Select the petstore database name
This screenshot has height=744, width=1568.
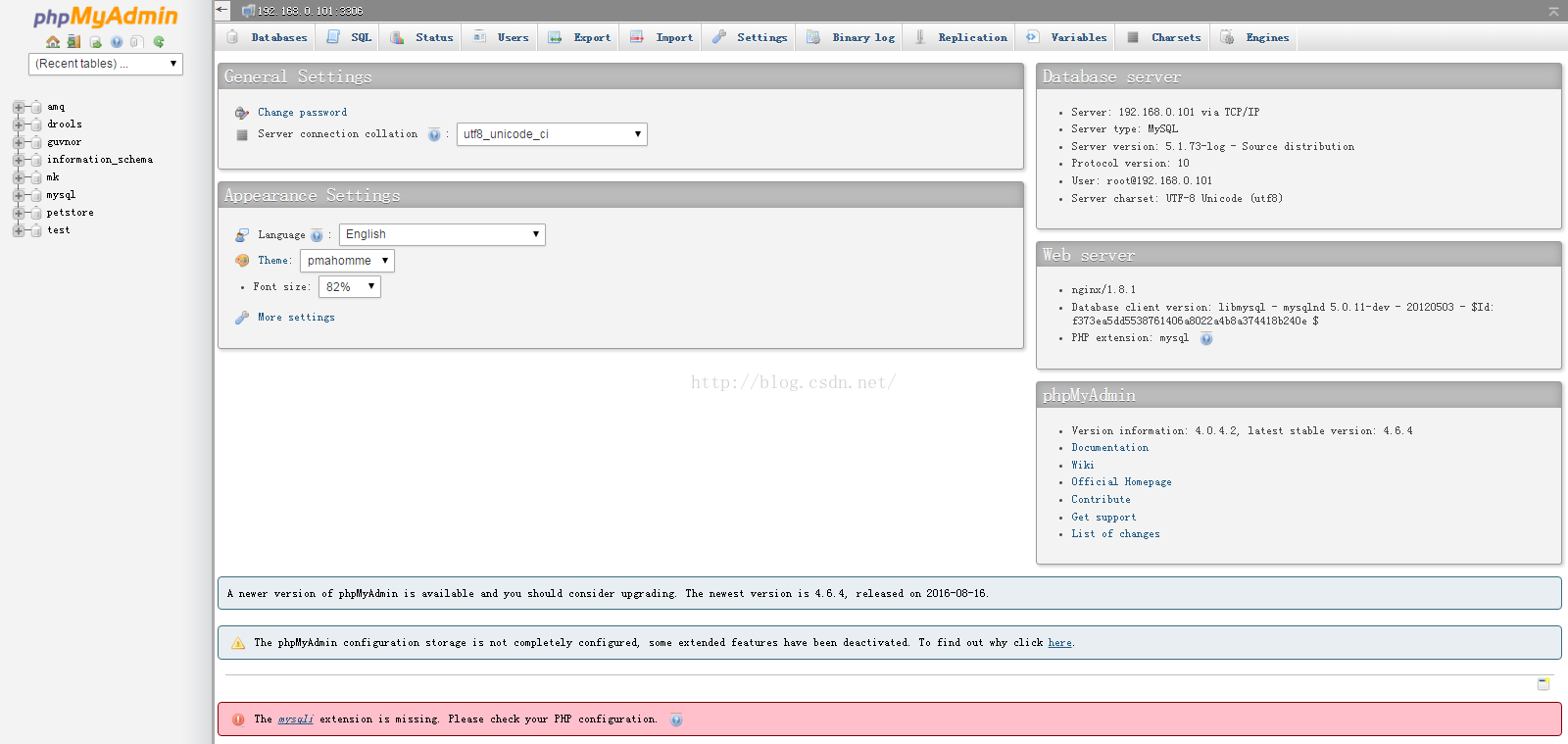pyautogui.click(x=71, y=213)
